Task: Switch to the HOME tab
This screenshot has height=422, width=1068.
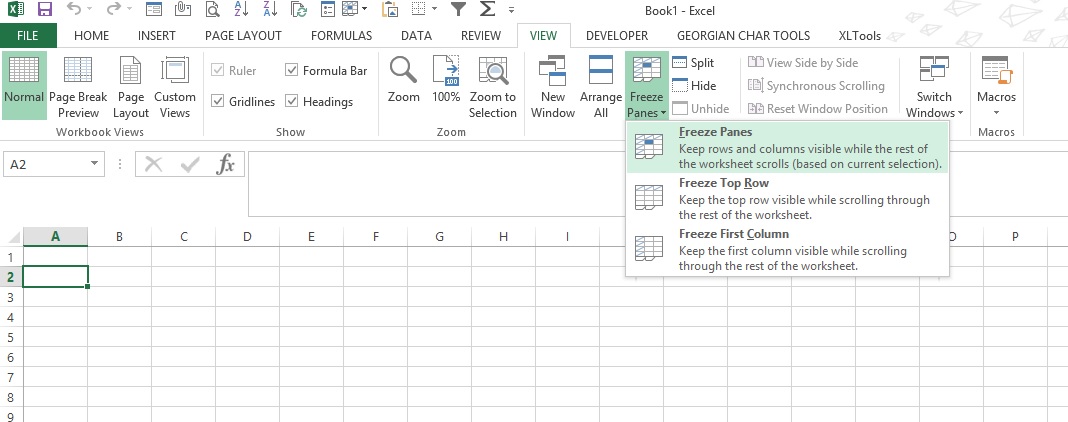Action: pos(91,35)
